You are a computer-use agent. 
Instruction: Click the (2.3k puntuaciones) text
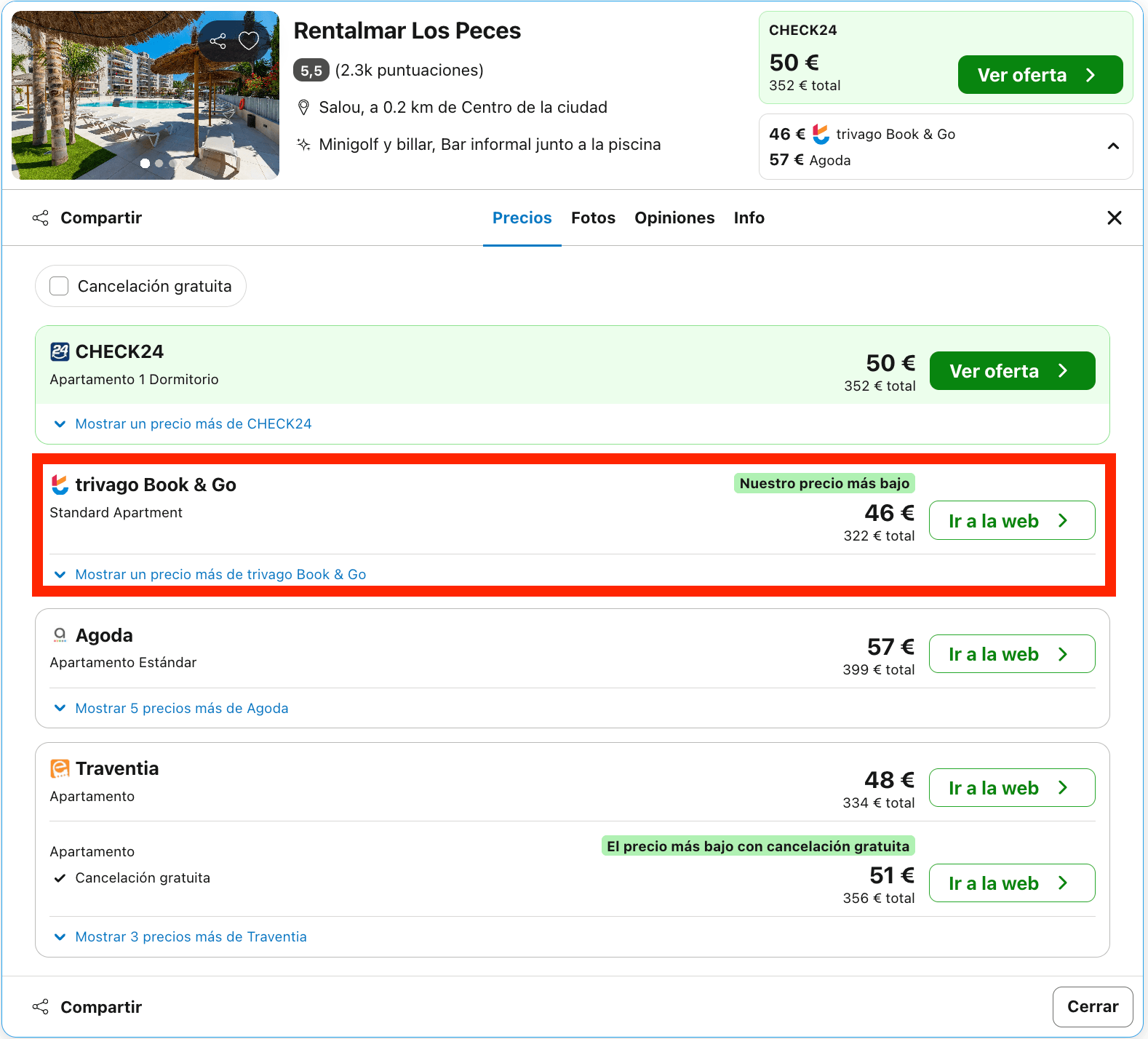(410, 71)
